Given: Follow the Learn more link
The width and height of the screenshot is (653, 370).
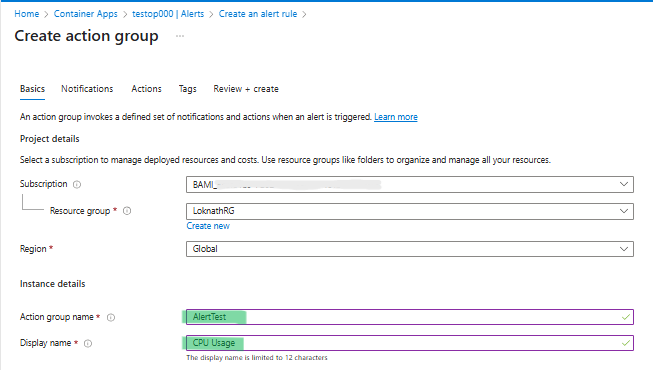Looking at the screenshot, I should (x=396, y=117).
